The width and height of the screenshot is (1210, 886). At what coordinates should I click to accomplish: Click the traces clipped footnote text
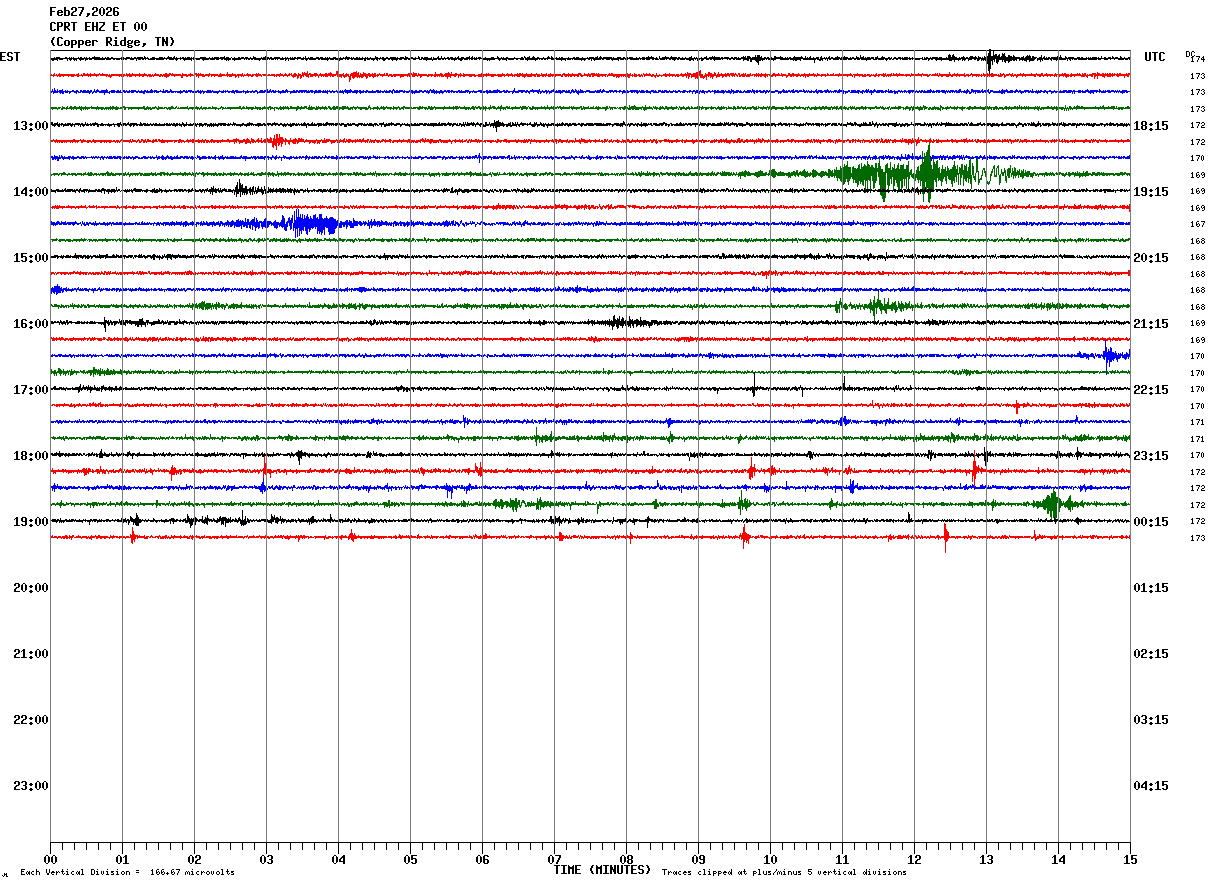coord(784,873)
